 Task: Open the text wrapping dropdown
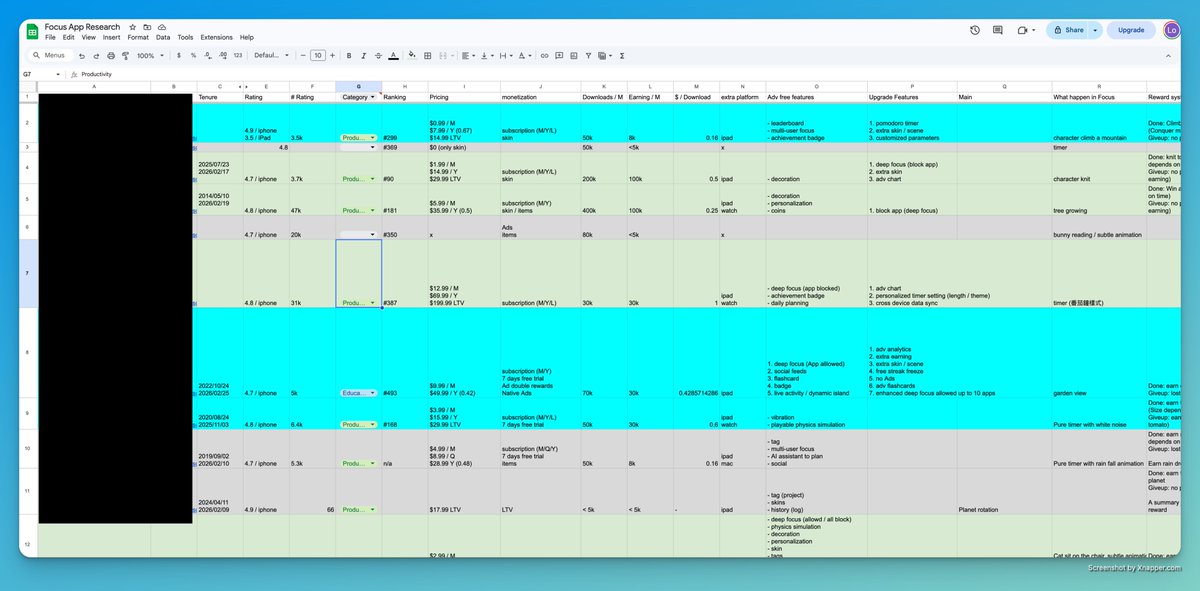click(x=505, y=55)
